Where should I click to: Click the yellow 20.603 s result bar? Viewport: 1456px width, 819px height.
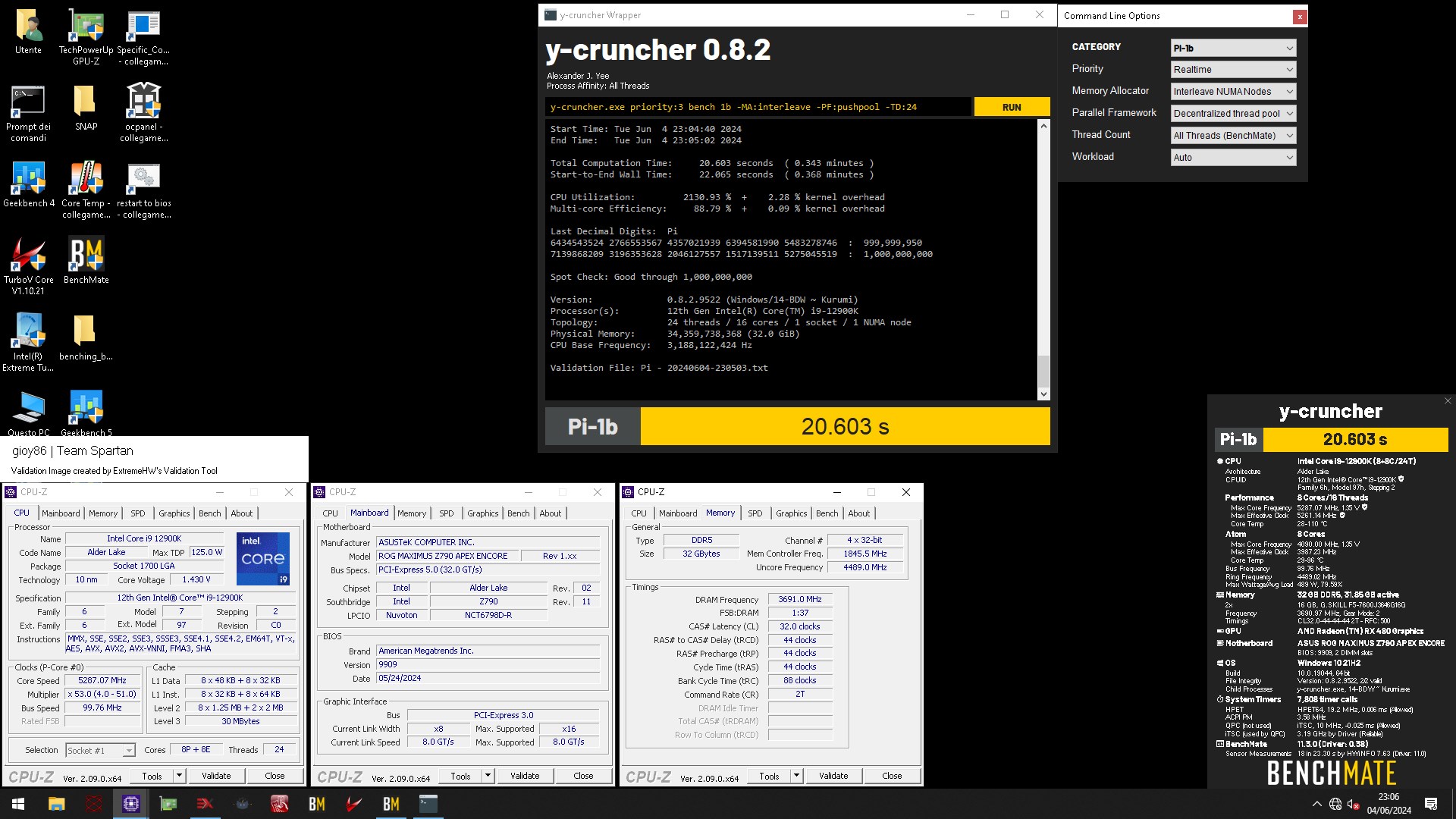click(x=845, y=426)
